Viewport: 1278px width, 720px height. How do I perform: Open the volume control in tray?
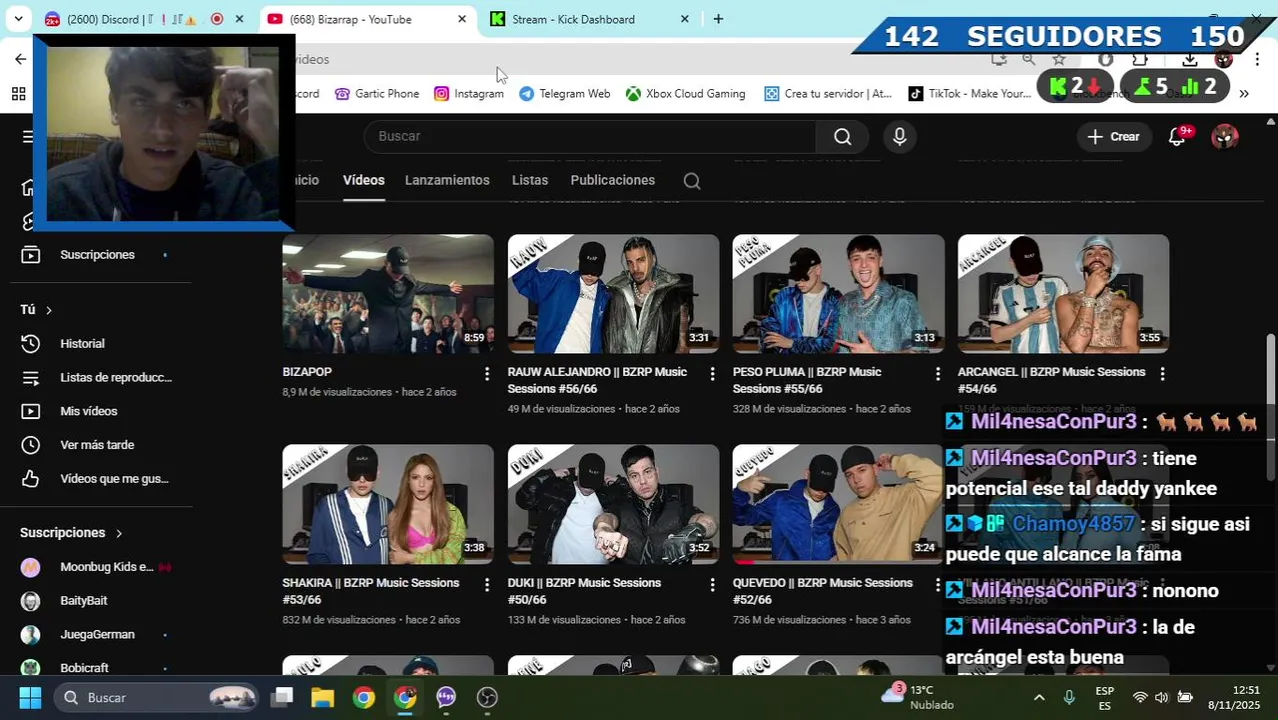1161,697
